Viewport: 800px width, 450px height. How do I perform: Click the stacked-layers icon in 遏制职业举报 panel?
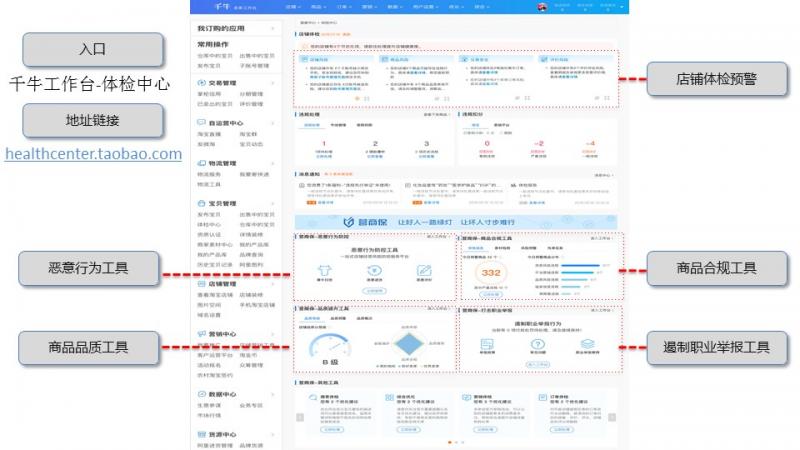(587, 344)
